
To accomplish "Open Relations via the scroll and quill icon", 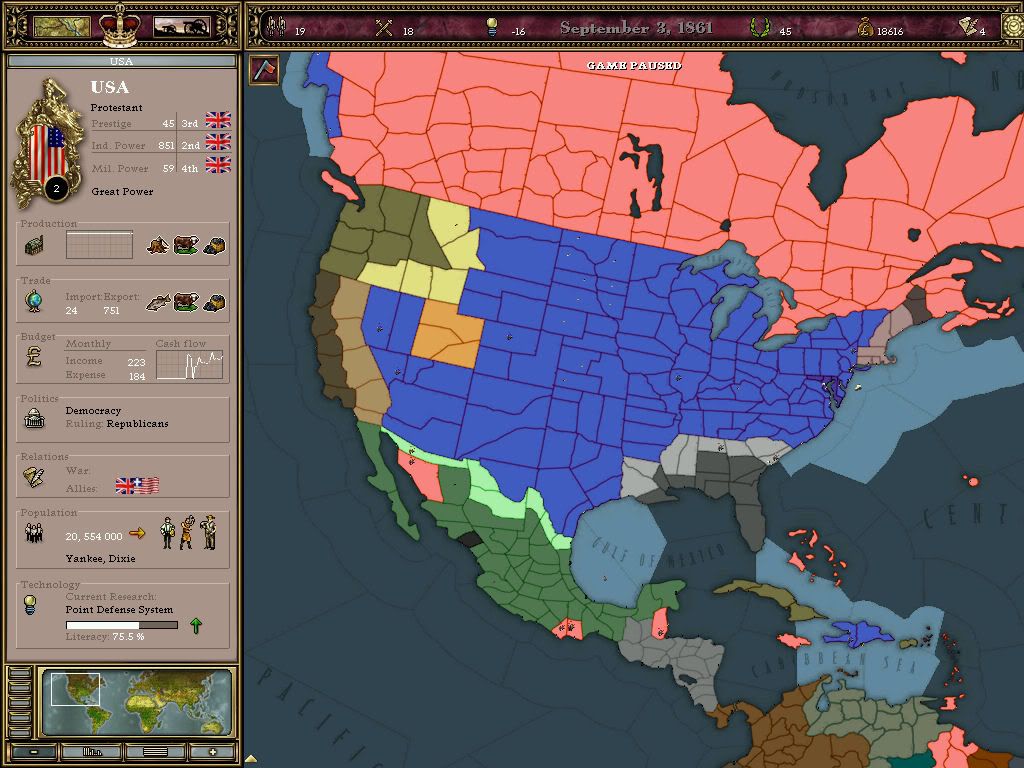I will pyautogui.click(x=34, y=477).
